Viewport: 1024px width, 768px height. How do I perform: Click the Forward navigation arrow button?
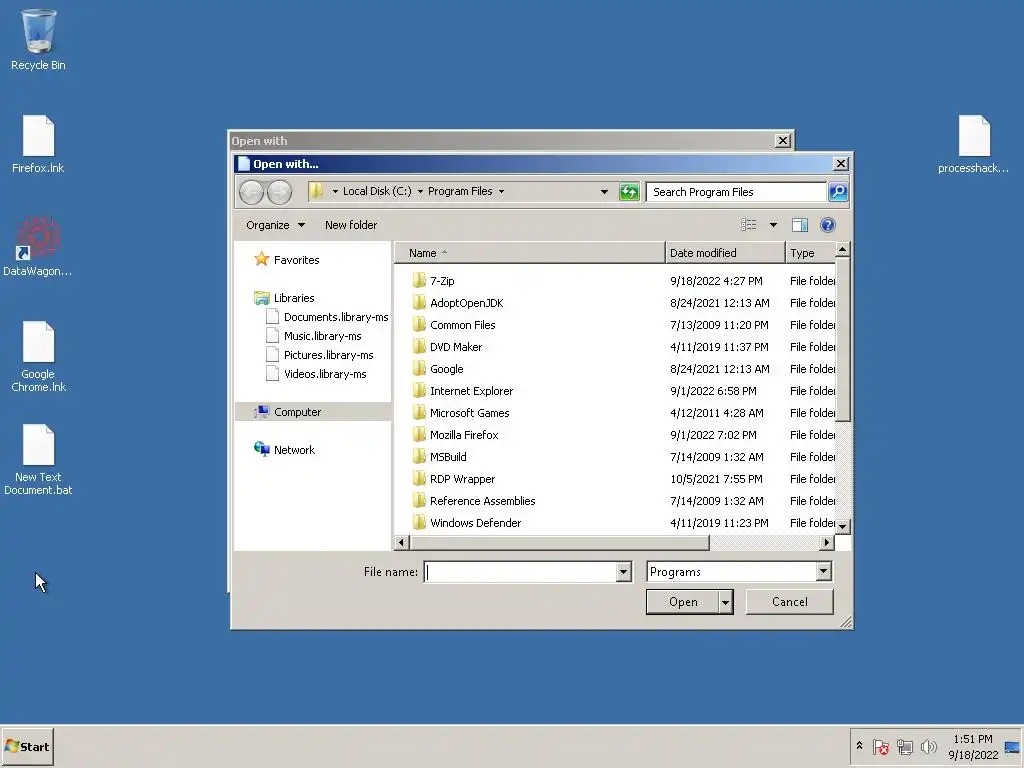click(280, 192)
